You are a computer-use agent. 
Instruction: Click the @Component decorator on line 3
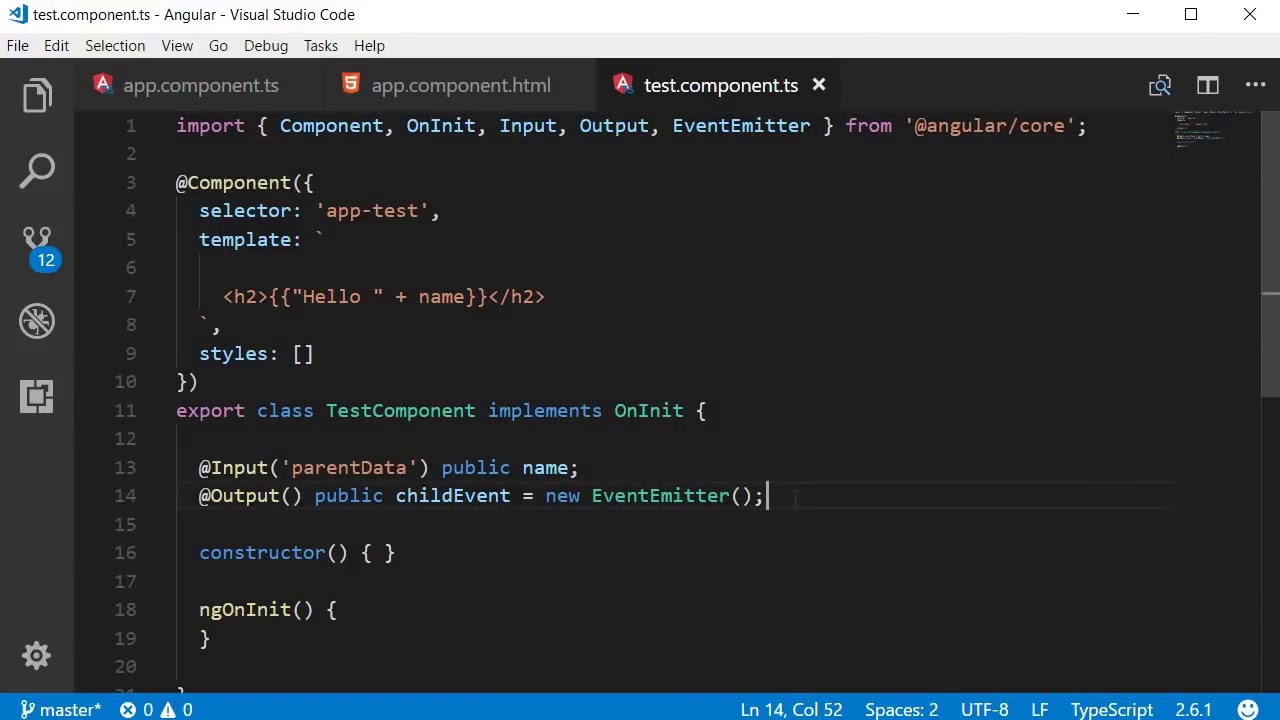(x=233, y=183)
